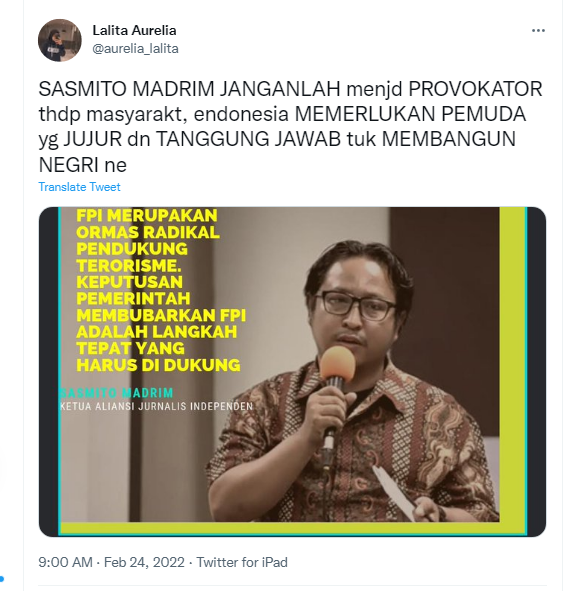The height and width of the screenshot is (591, 565).
Task: Click the blue dot at the left edge
Action: point(2,579)
